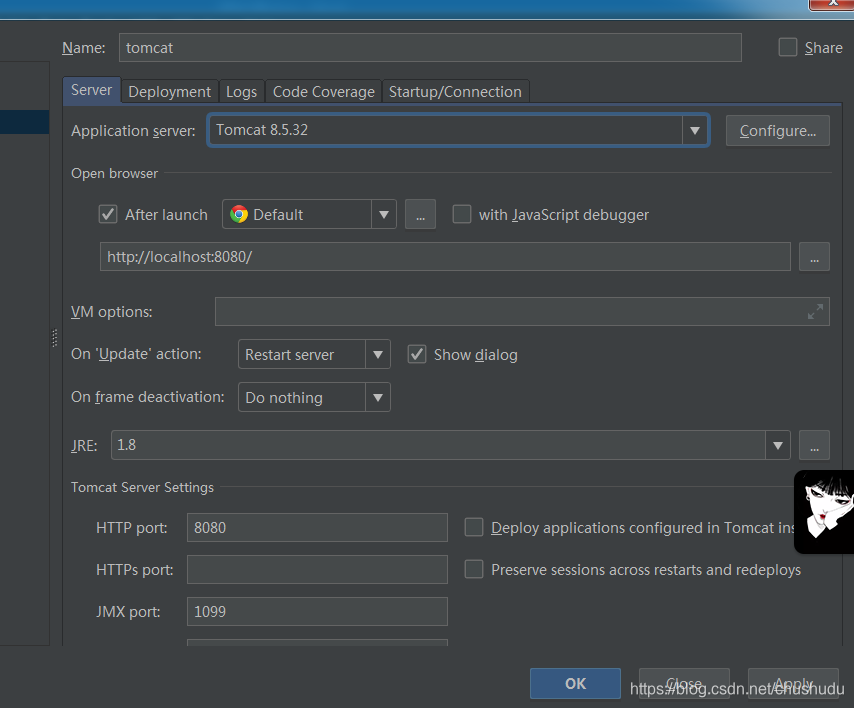Click the anime avatar thumbnail
Image resolution: width=854 pixels, height=708 pixels.
[x=824, y=512]
